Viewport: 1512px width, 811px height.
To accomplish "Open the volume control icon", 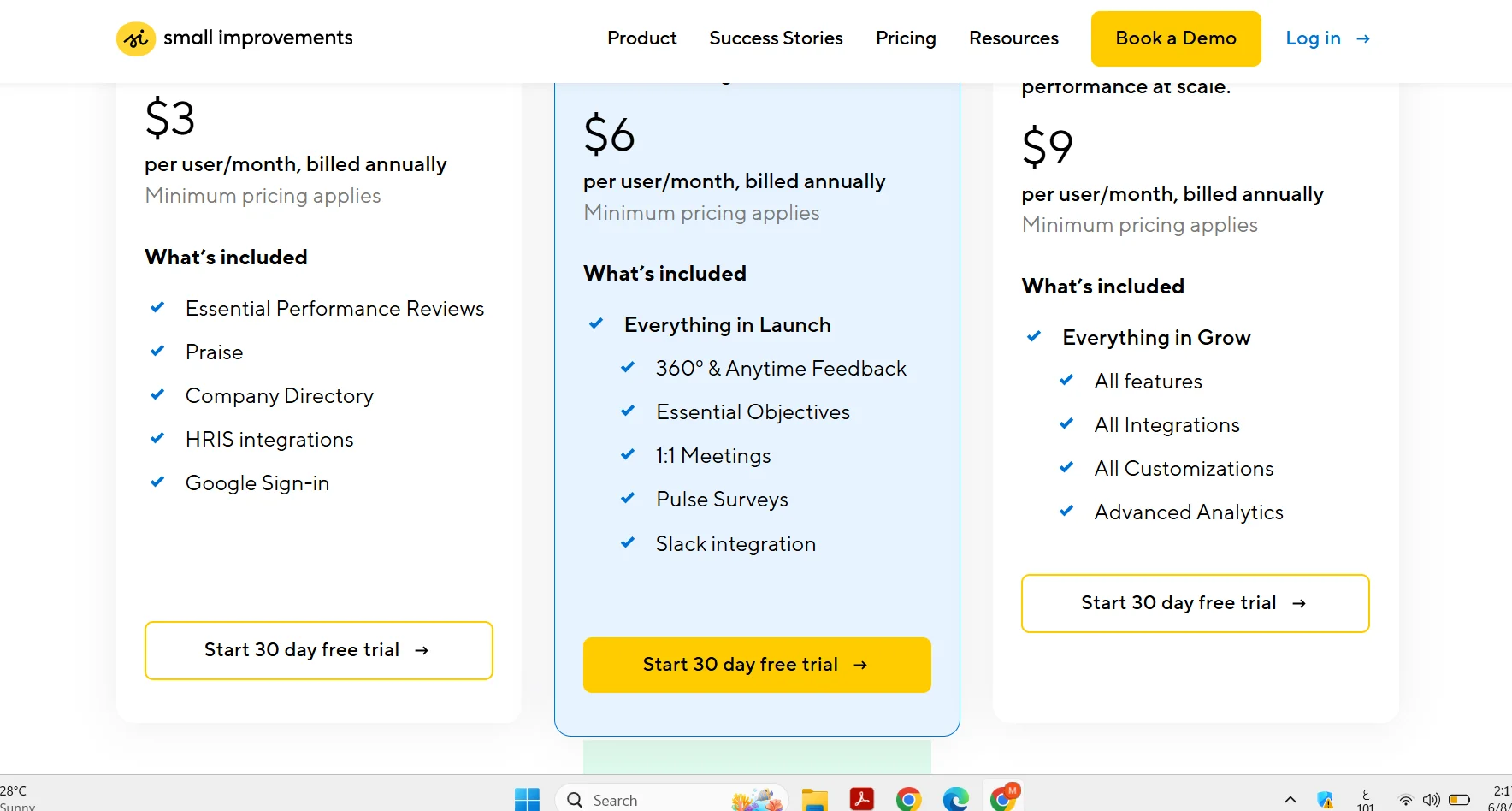I will [x=1431, y=801].
